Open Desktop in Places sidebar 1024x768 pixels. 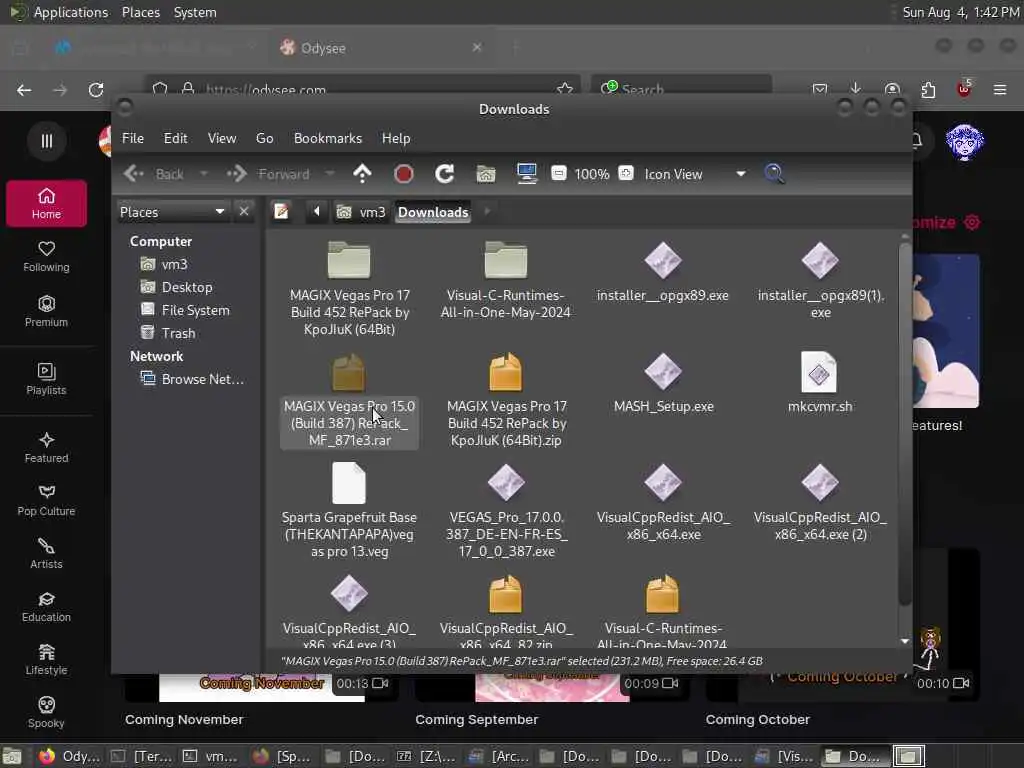176,287
